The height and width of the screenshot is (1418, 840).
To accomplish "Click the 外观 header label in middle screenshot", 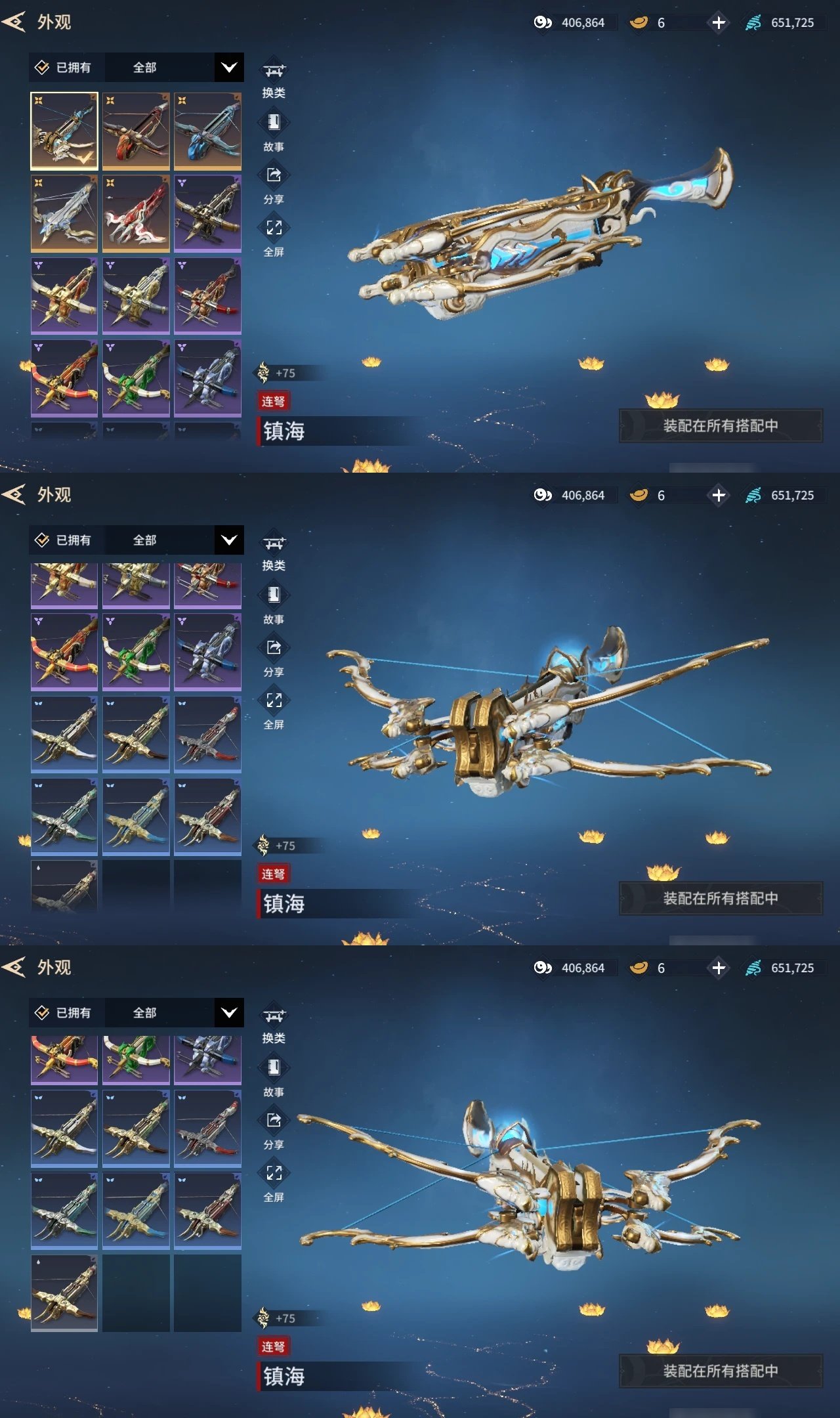I will (54, 495).
